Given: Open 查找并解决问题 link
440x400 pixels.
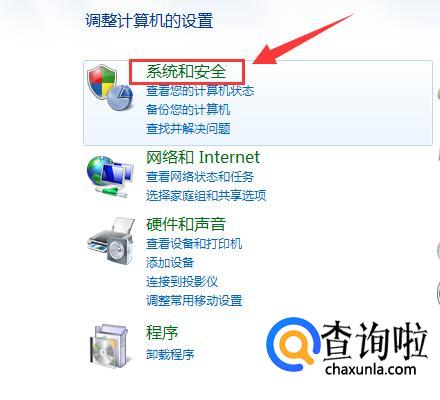Looking at the screenshot, I should point(188,129).
